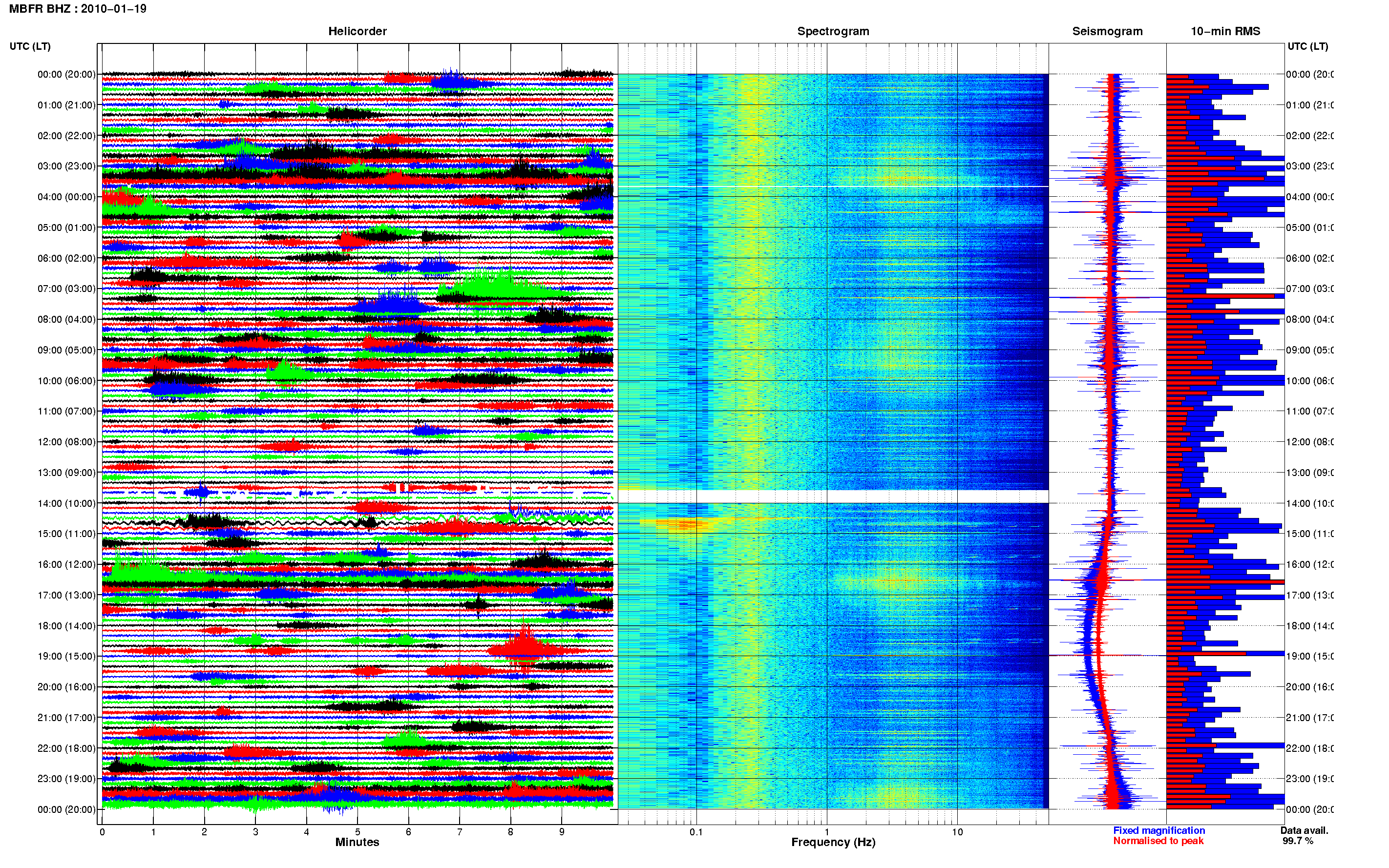Click the left time label '07:00 (03:00)'

coord(66,289)
